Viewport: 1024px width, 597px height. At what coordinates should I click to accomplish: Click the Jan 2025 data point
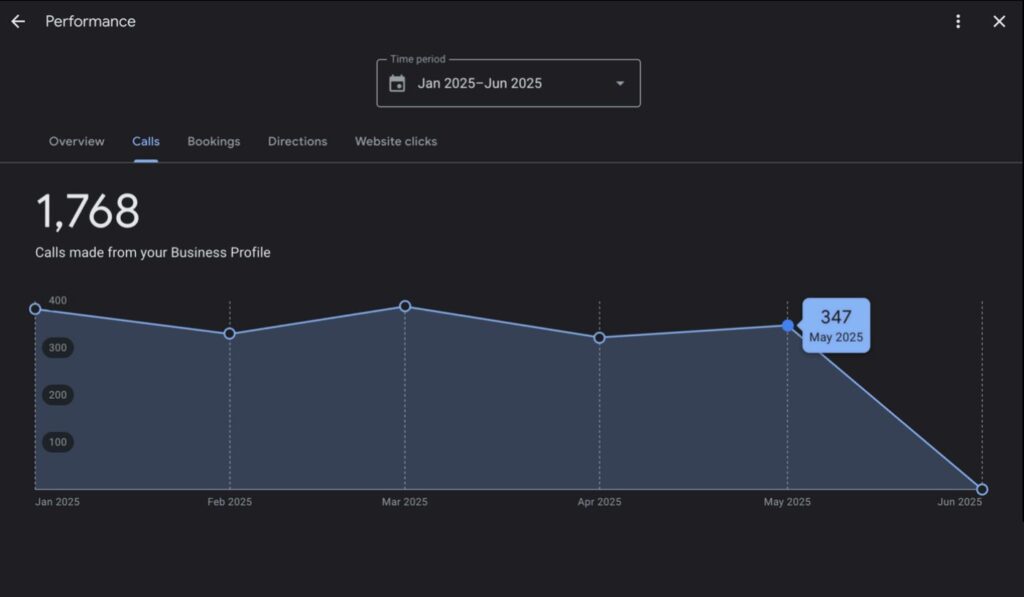tap(35, 309)
